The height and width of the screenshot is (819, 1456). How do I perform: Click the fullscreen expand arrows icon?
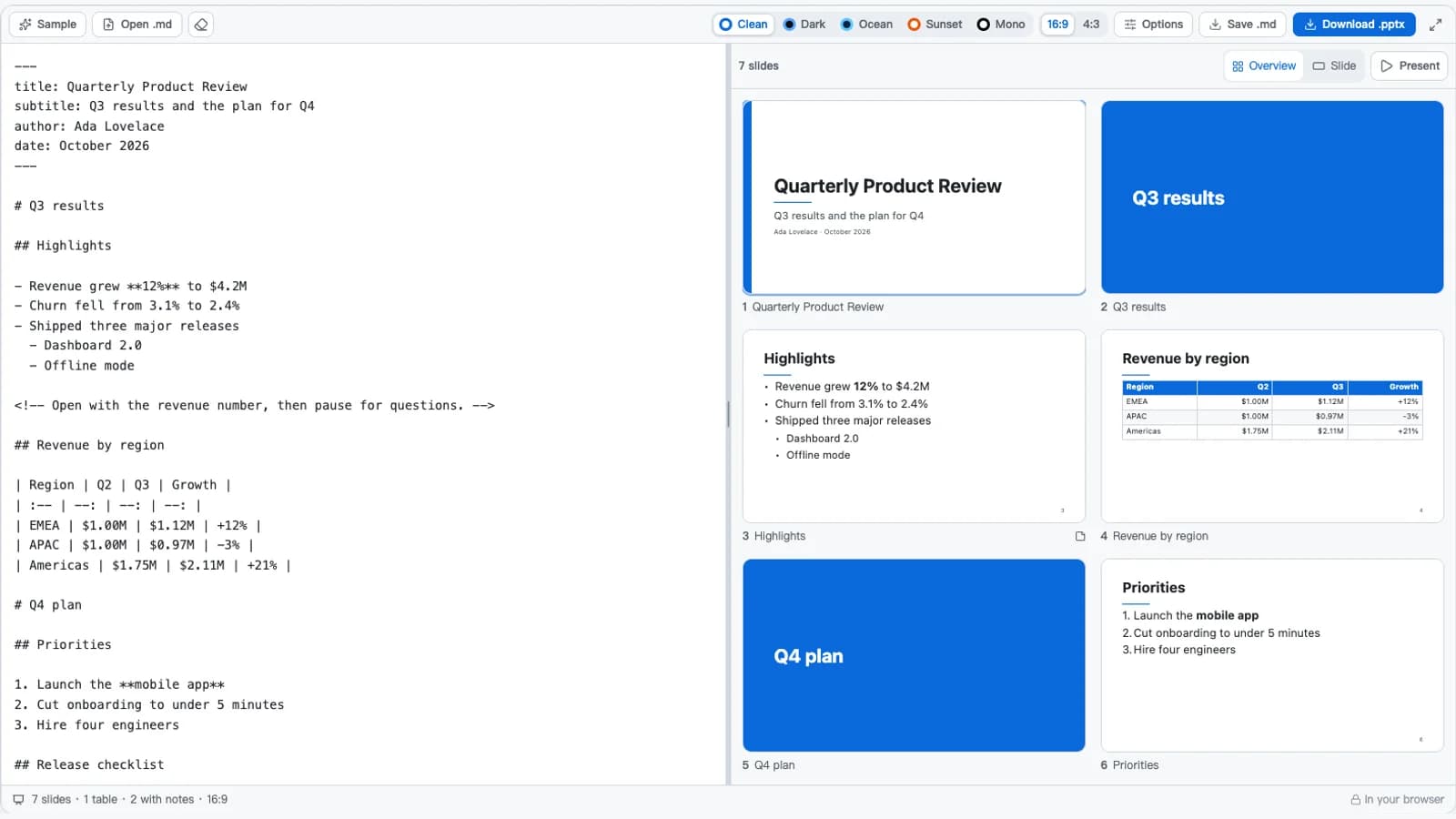coord(1435,25)
